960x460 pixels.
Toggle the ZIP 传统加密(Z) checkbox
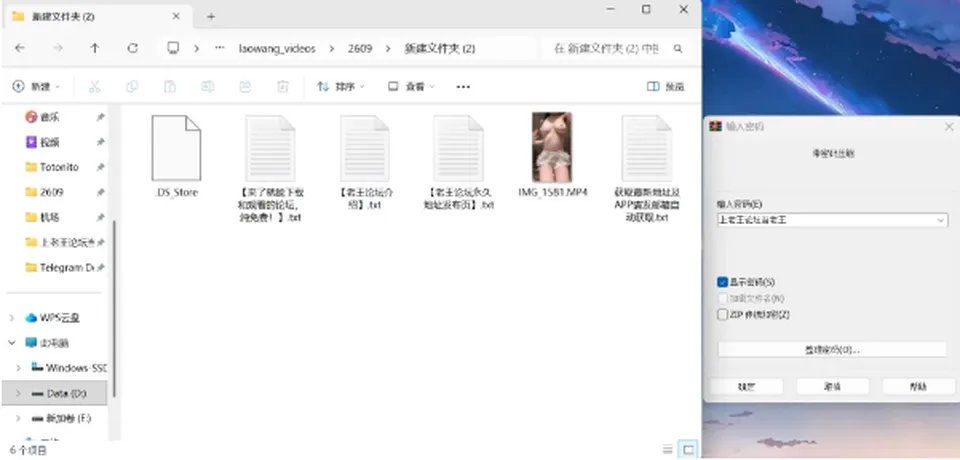pyautogui.click(x=722, y=315)
